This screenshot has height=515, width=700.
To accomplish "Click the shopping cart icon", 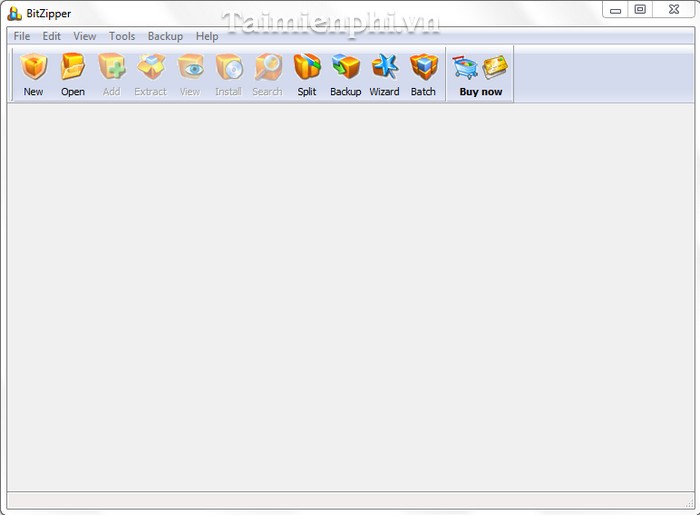I will [x=464, y=67].
